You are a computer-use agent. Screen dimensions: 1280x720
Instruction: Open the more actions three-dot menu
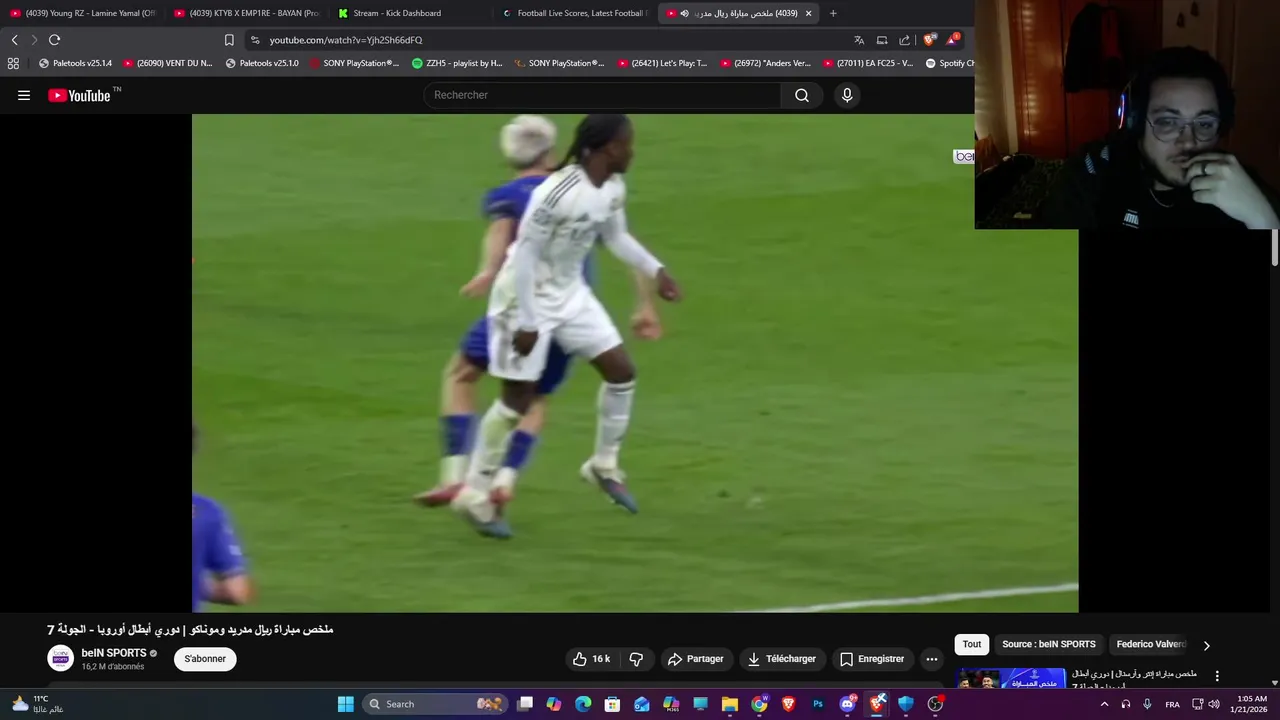click(932, 659)
